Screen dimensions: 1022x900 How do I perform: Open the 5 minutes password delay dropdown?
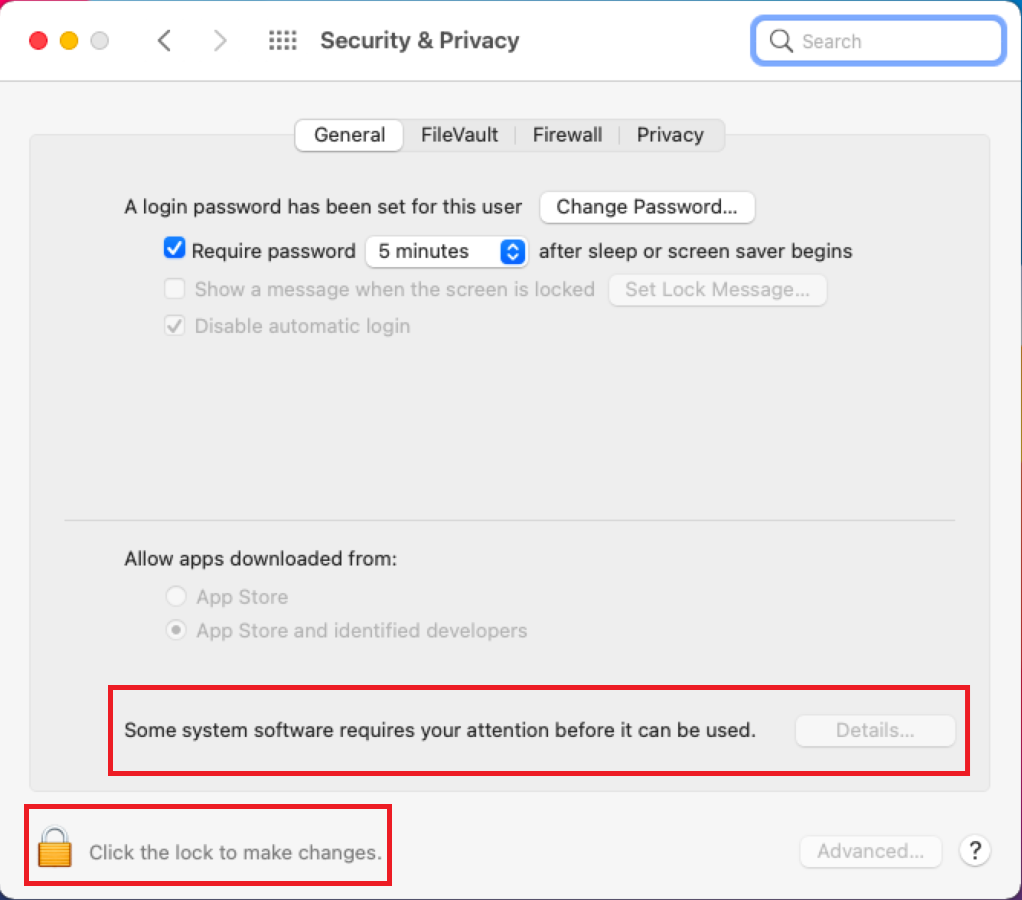[x=446, y=251]
